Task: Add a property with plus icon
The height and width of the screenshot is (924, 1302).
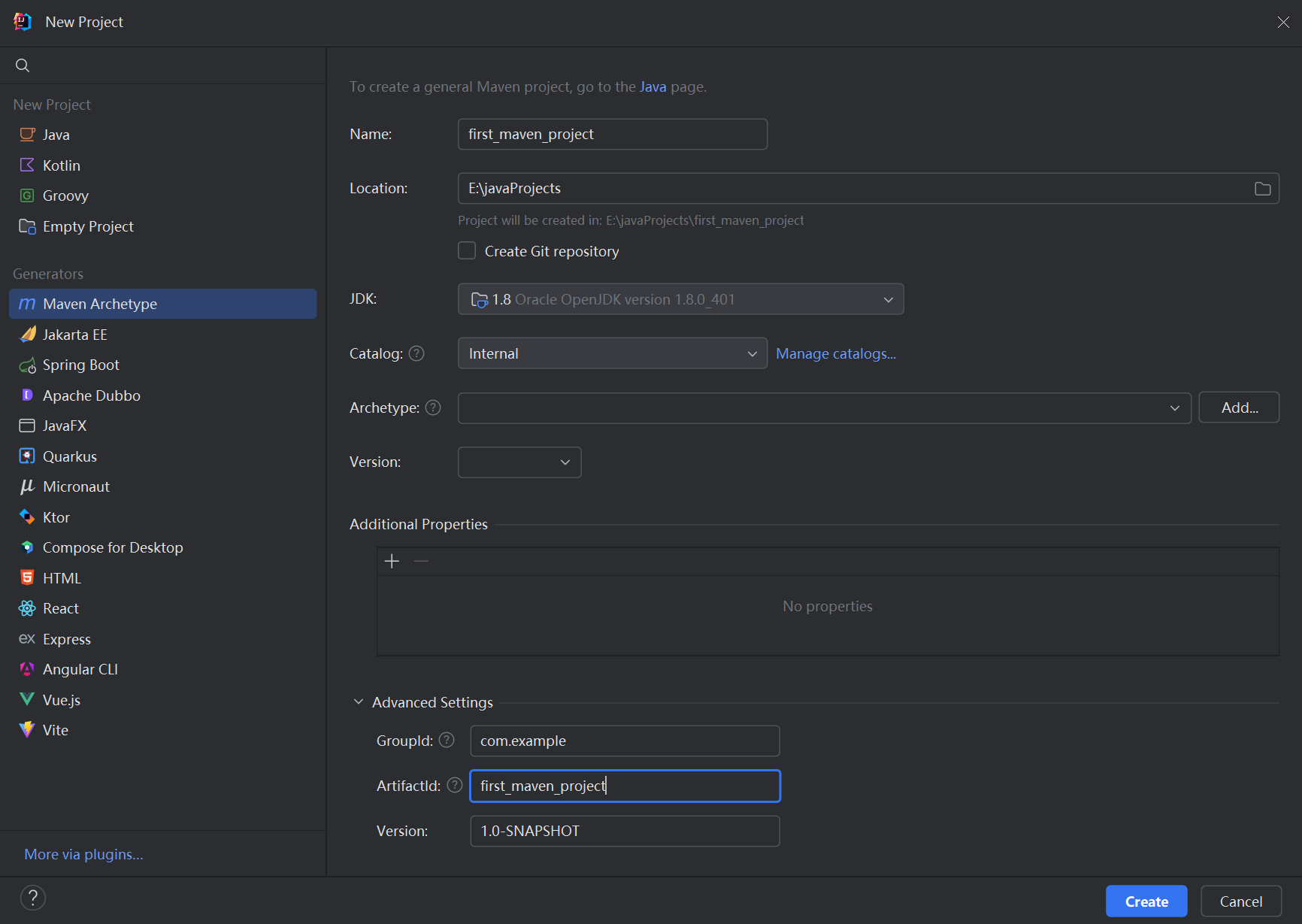Action: [392, 561]
